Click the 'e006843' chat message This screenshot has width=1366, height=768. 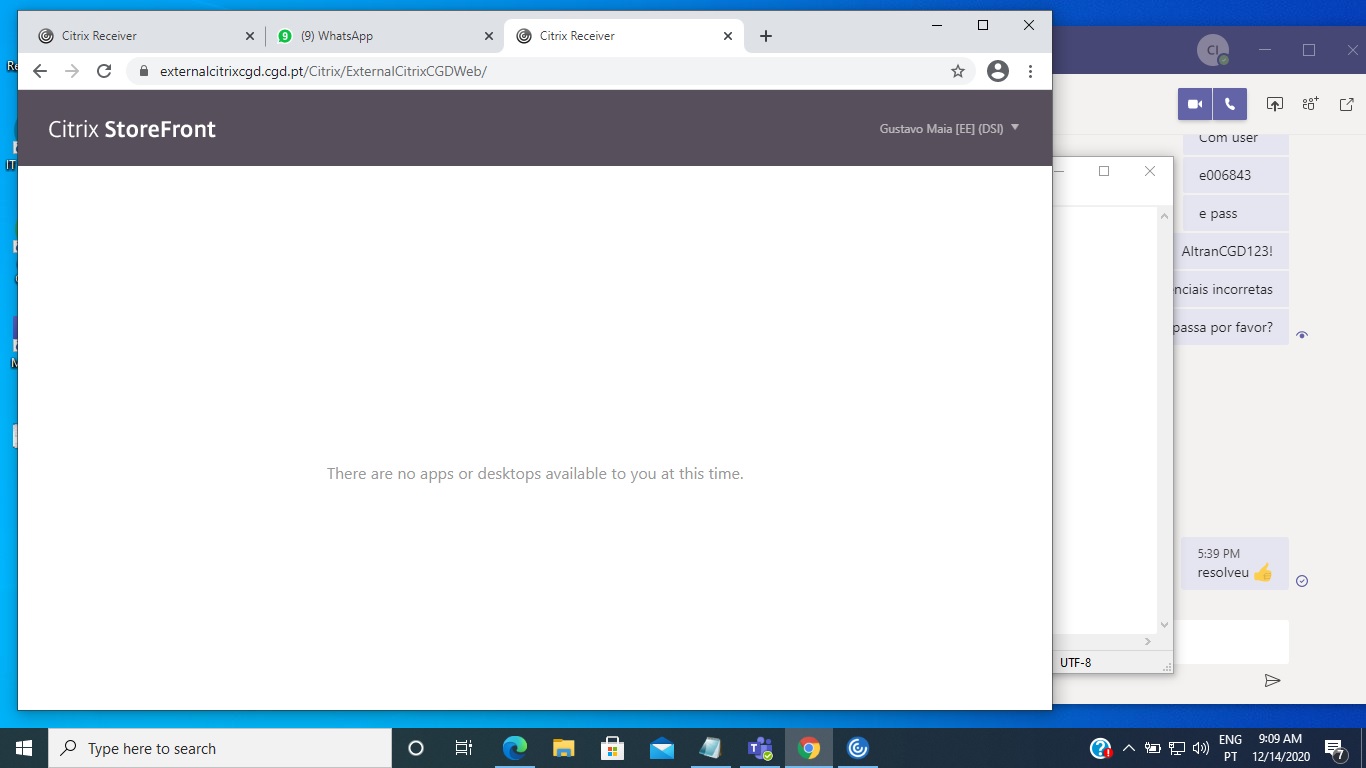click(1235, 175)
